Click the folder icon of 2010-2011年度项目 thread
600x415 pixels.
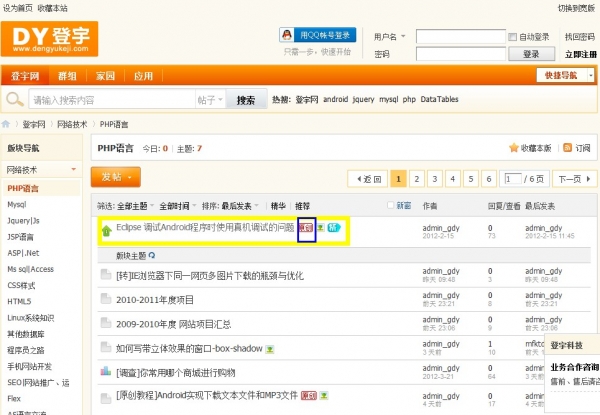click(x=106, y=298)
